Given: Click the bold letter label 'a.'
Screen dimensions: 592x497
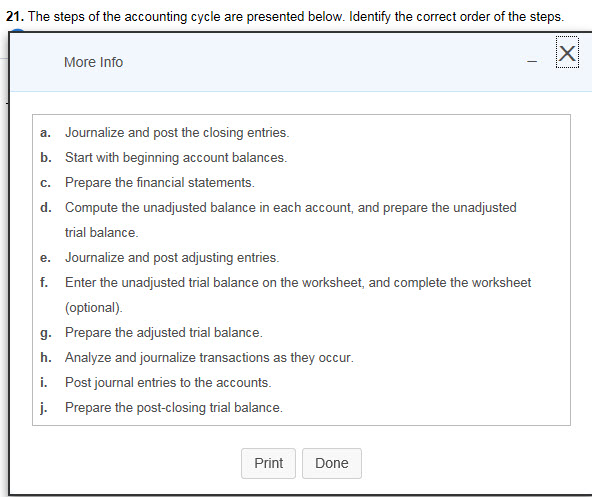Looking at the screenshot, I should [x=45, y=133].
